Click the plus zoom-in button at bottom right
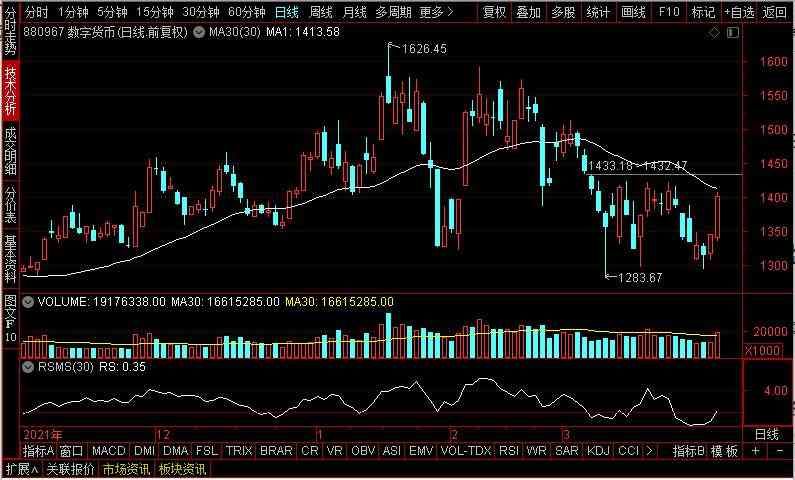The image size is (795, 480). coord(755,451)
